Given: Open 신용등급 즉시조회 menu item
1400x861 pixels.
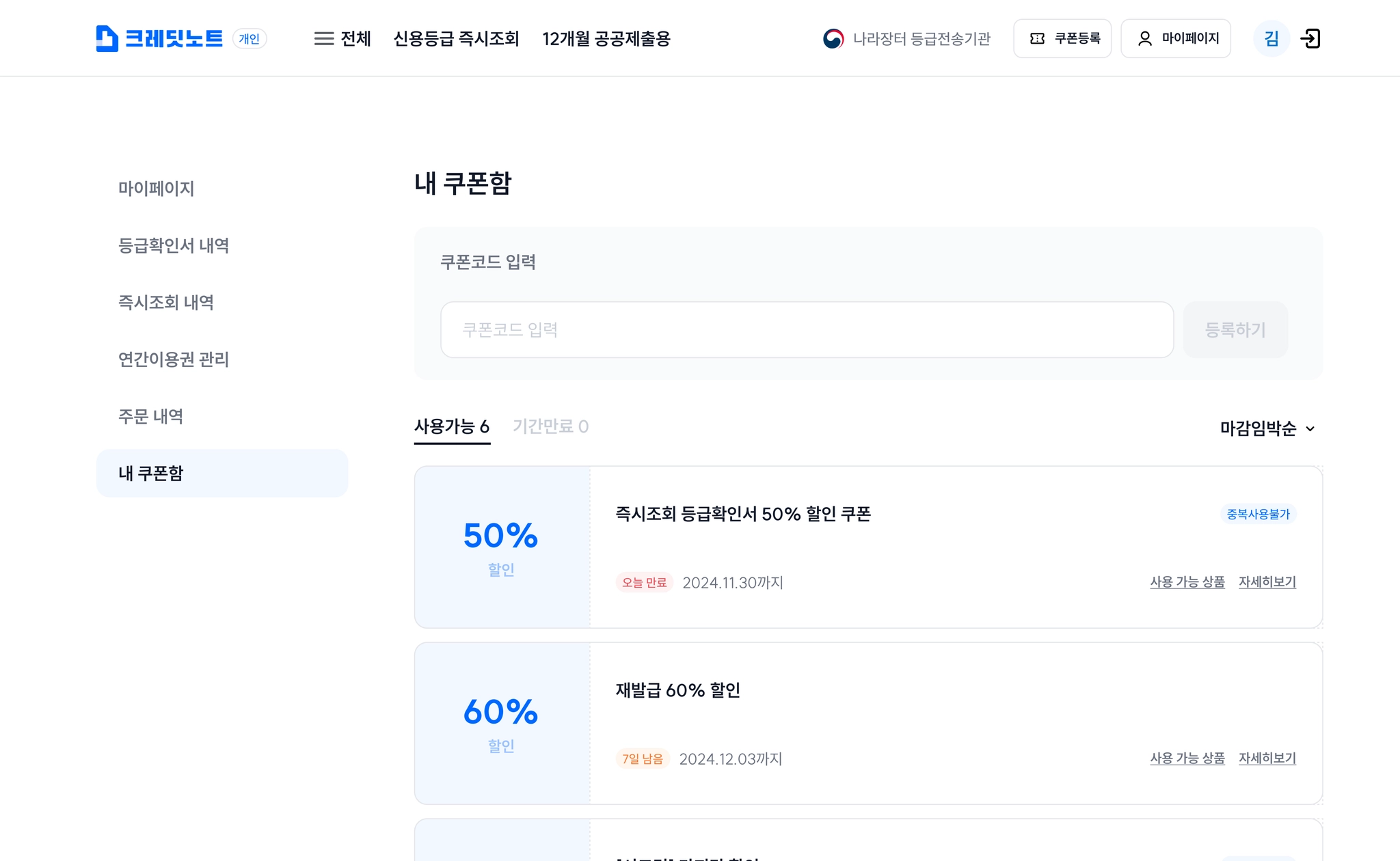Looking at the screenshot, I should tap(457, 39).
